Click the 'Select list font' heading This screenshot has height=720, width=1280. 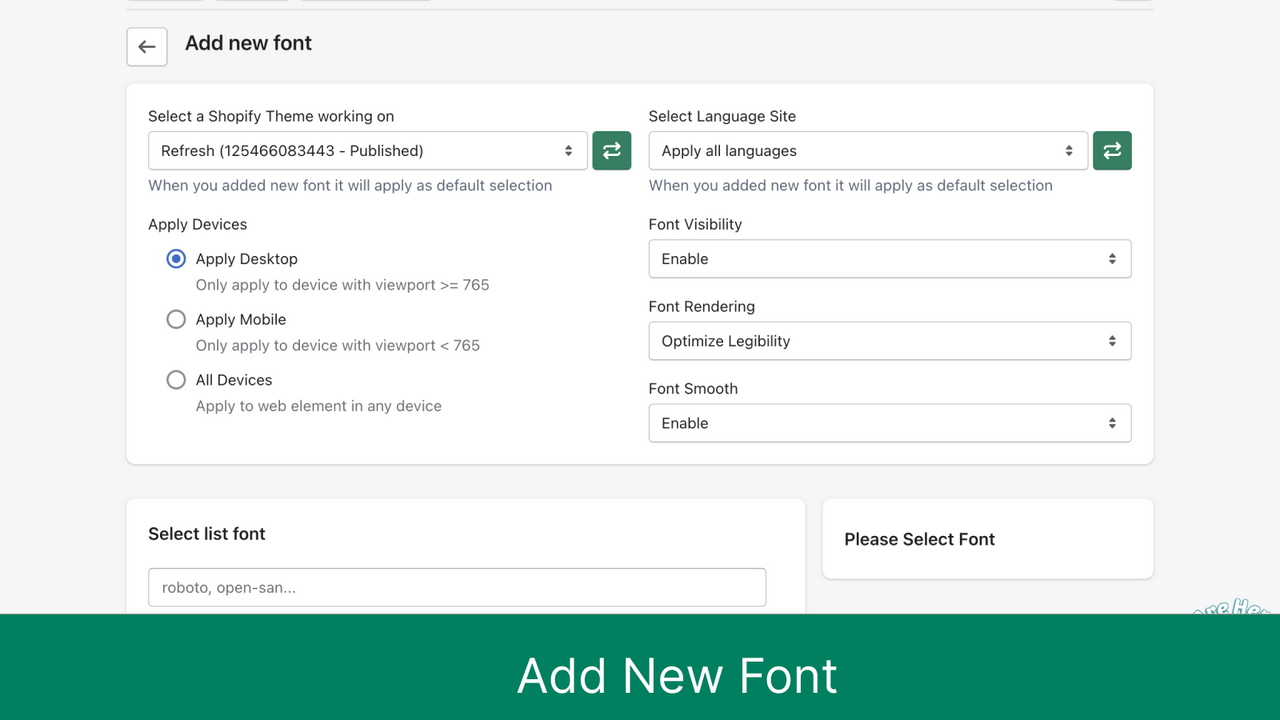tap(207, 534)
